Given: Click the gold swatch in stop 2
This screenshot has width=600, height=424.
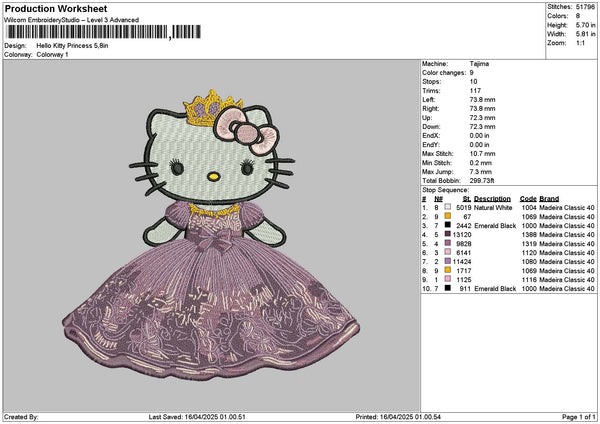Looking at the screenshot, I should (x=448, y=216).
